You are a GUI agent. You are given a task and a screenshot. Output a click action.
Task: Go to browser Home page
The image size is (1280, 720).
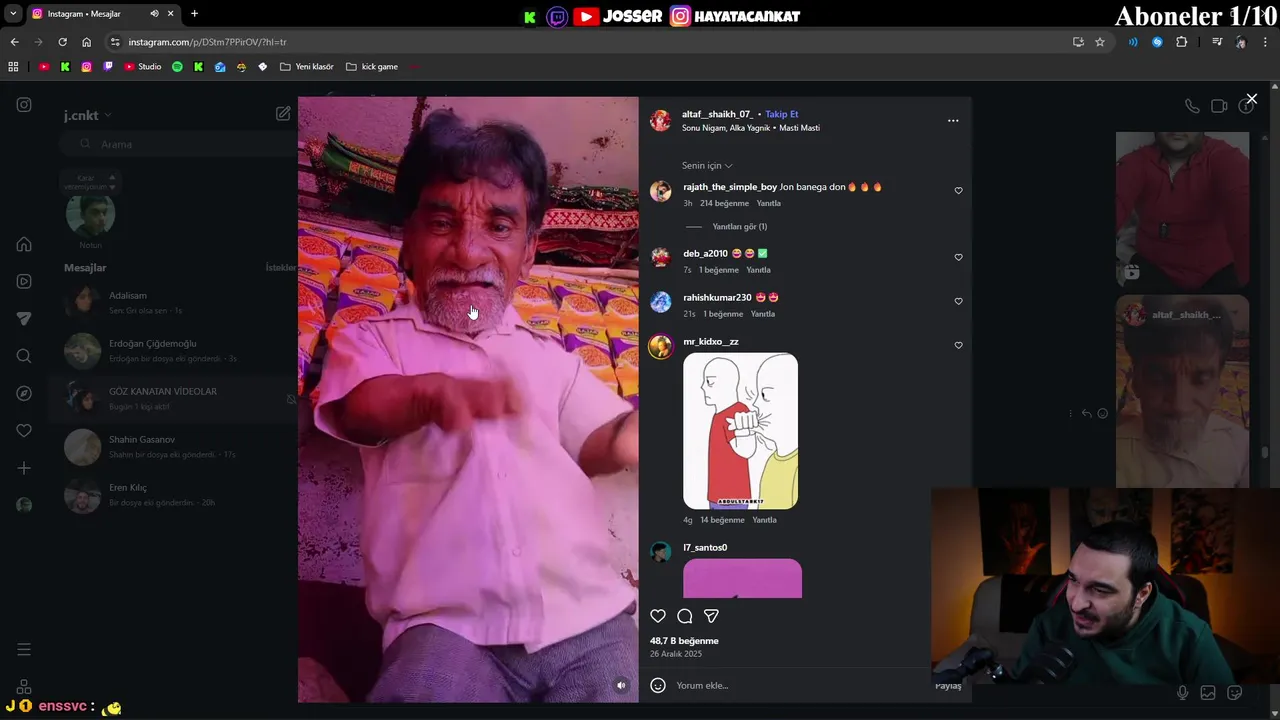pos(86,42)
